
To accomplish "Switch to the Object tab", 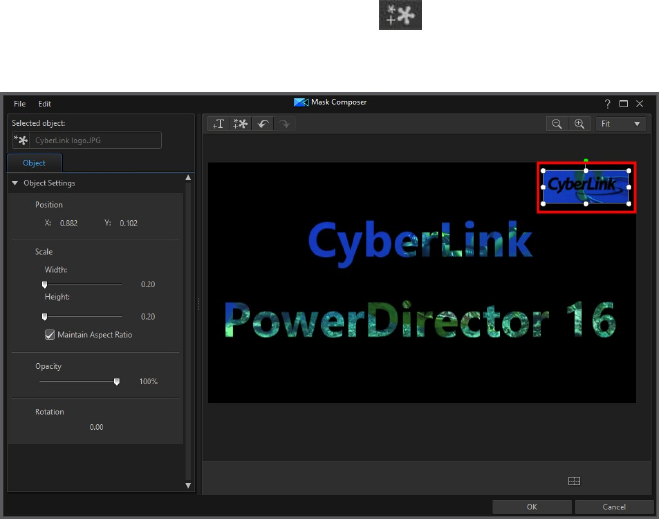I will coord(34,163).
